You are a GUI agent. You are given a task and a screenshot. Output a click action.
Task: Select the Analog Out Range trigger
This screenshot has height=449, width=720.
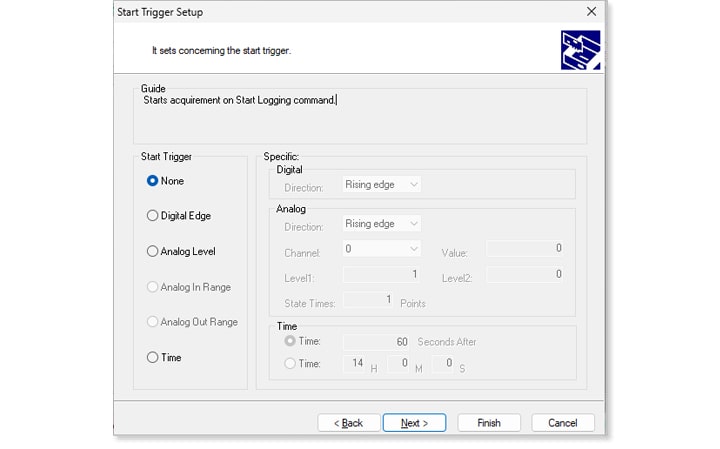point(192,322)
